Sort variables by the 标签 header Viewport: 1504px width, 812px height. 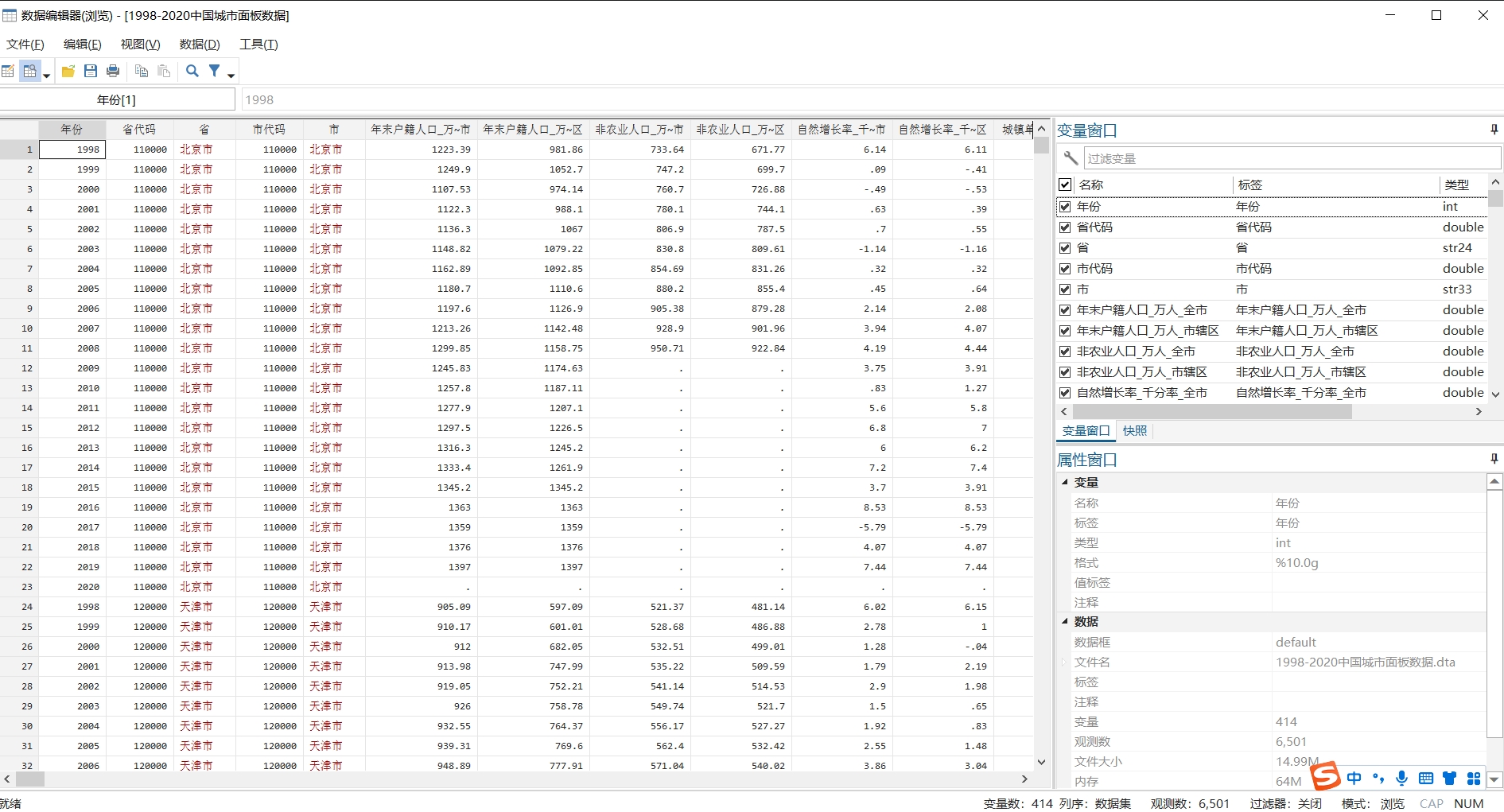1336,185
